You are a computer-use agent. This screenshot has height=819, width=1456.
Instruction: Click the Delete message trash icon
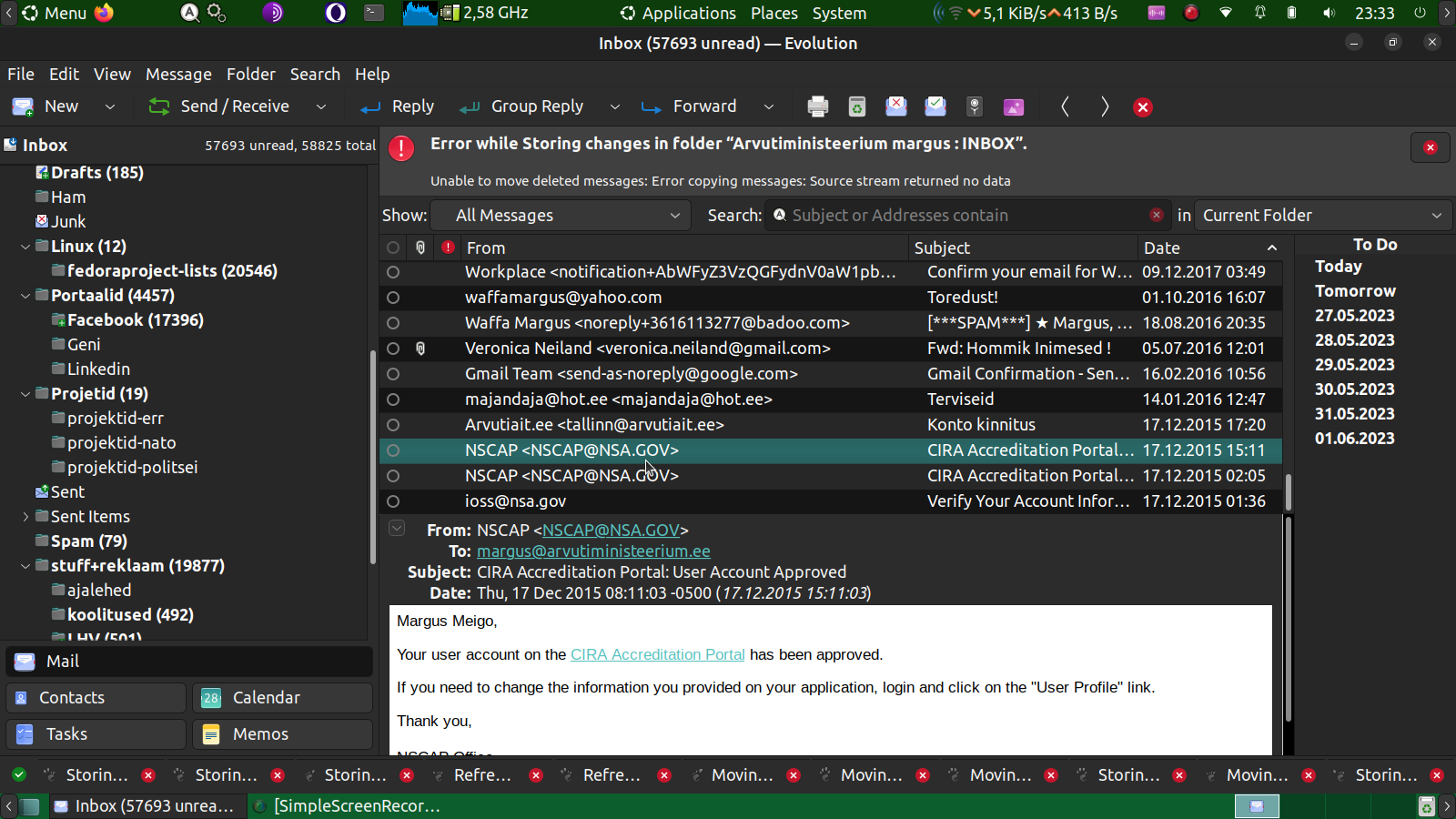pos(856,106)
